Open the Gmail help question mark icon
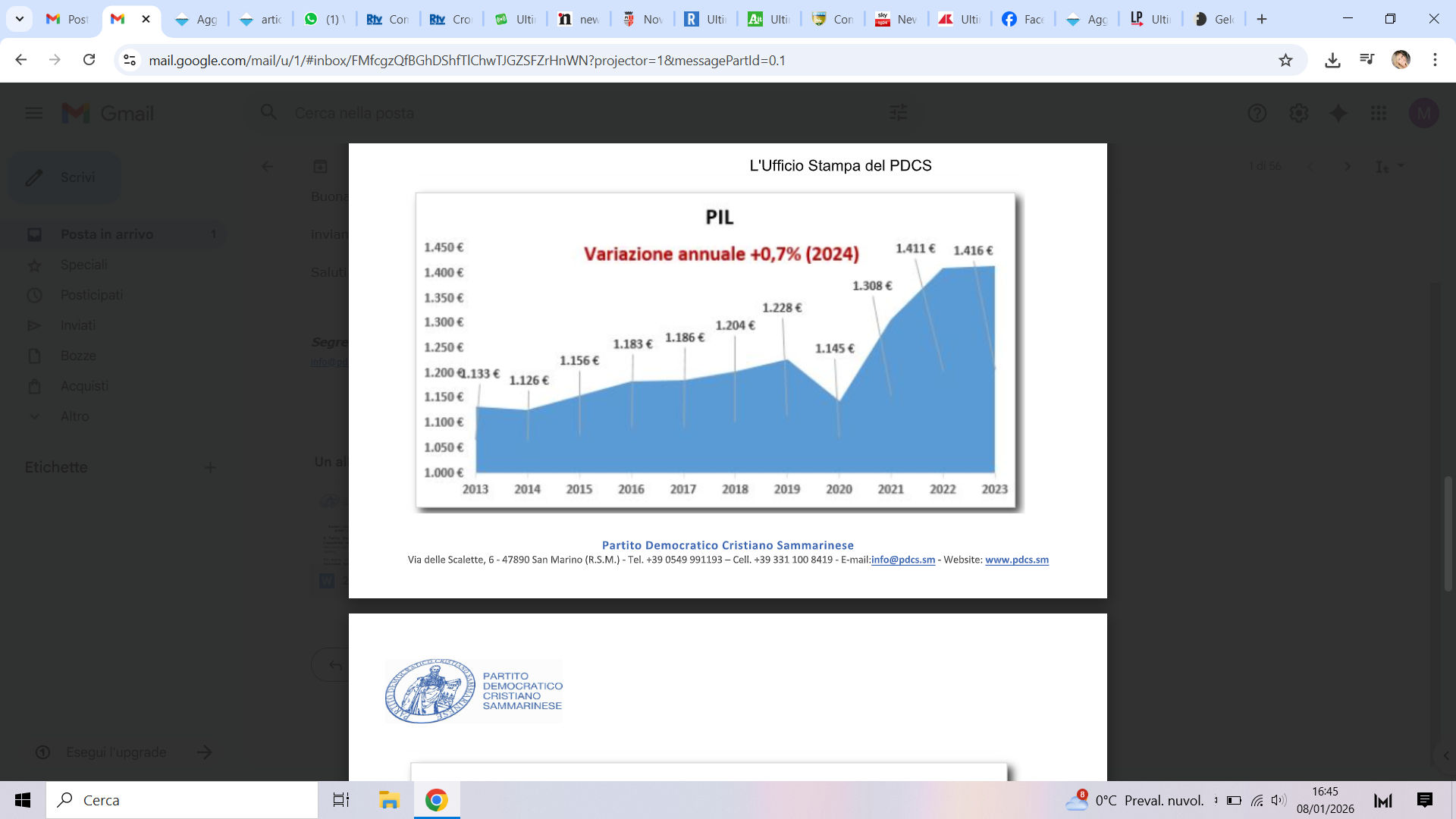 pyautogui.click(x=1257, y=113)
